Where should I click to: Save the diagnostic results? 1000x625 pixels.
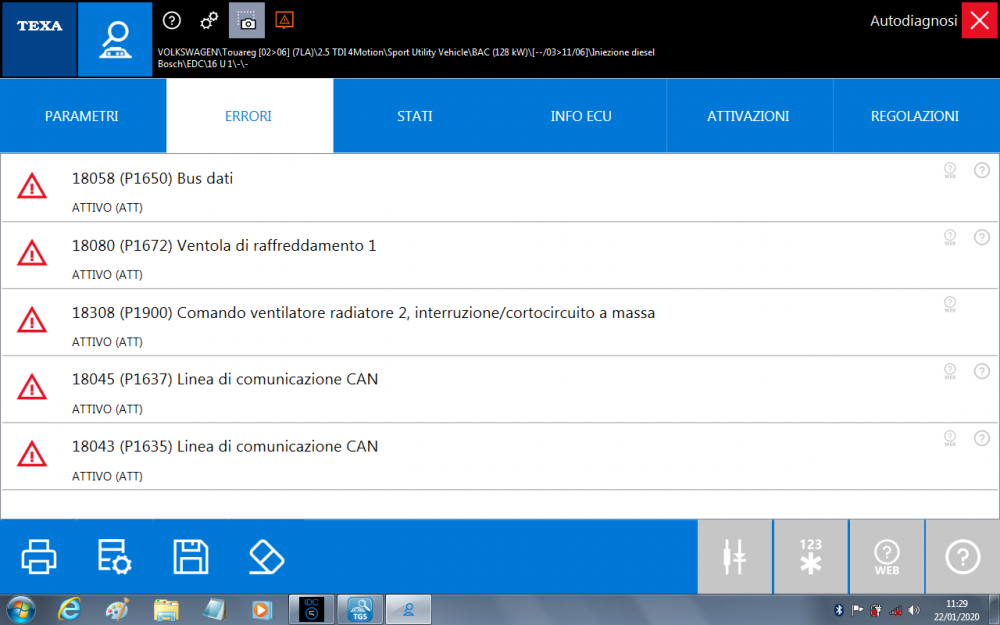[190, 557]
